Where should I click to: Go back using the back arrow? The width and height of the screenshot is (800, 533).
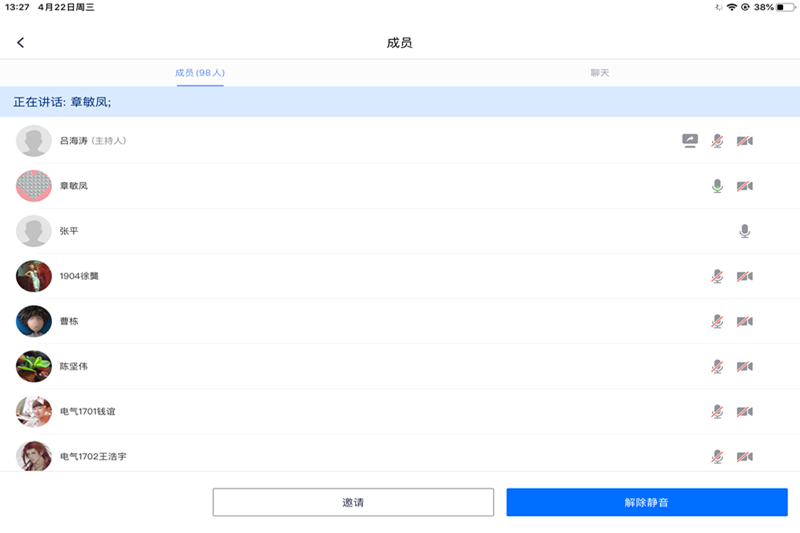click(20, 42)
